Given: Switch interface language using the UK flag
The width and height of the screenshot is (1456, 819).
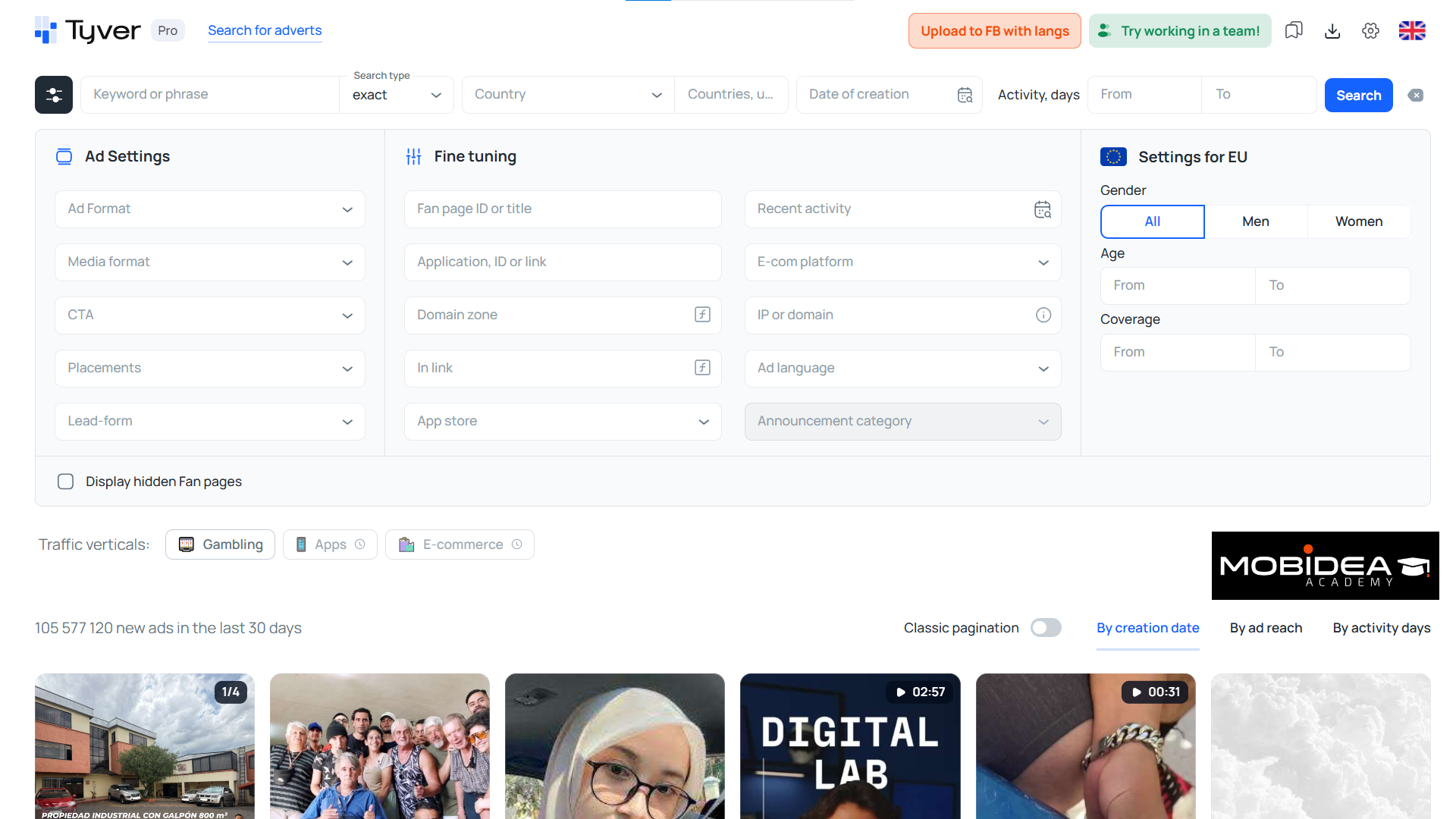Looking at the screenshot, I should click(x=1411, y=30).
